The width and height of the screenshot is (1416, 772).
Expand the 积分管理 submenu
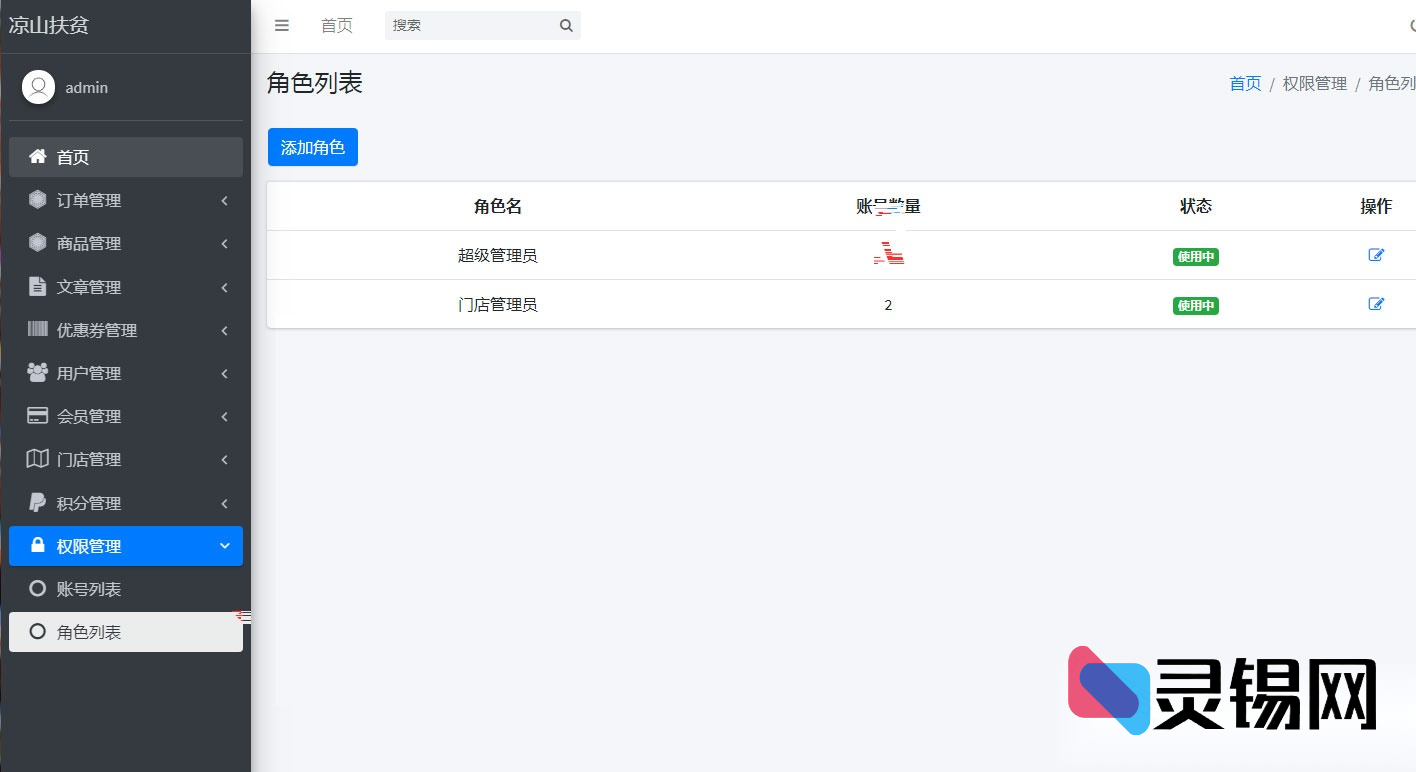click(126, 503)
